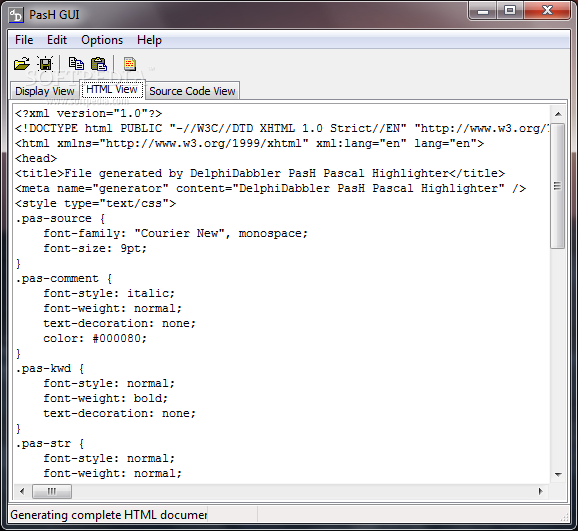
Task: Click the 'font-family: "Courier New"' line
Action: [x=175, y=233]
